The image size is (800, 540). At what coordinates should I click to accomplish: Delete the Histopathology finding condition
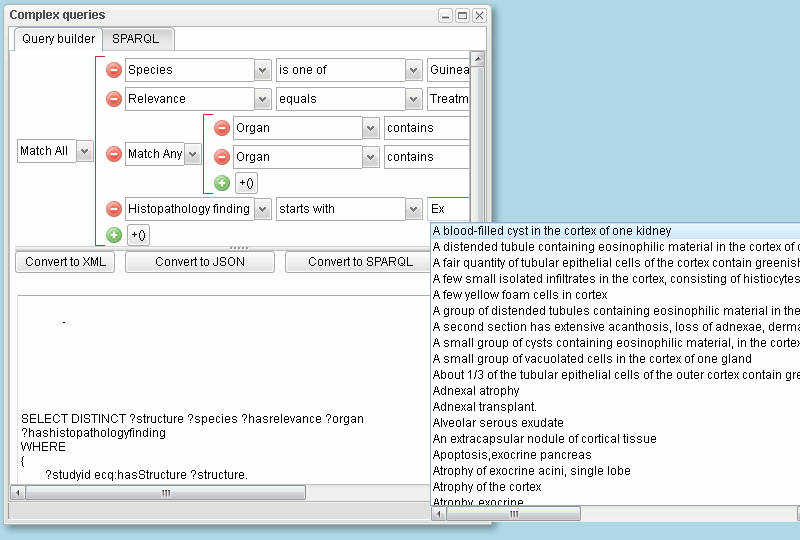coord(114,209)
